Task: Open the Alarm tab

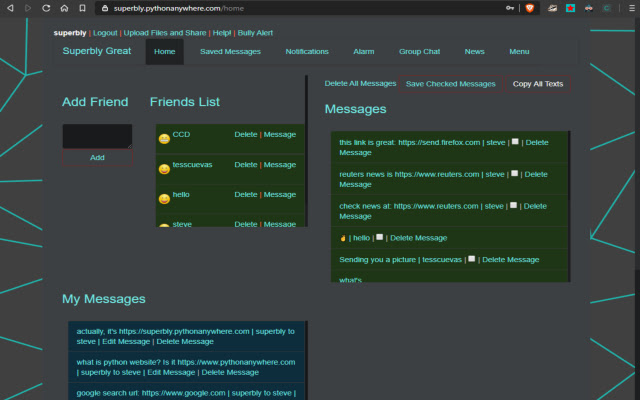Action: point(364,52)
